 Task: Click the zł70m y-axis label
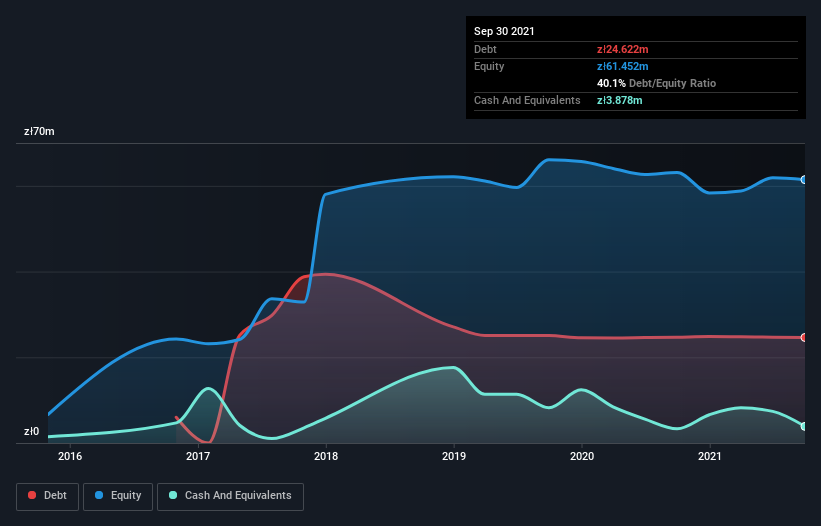pyautogui.click(x=39, y=131)
